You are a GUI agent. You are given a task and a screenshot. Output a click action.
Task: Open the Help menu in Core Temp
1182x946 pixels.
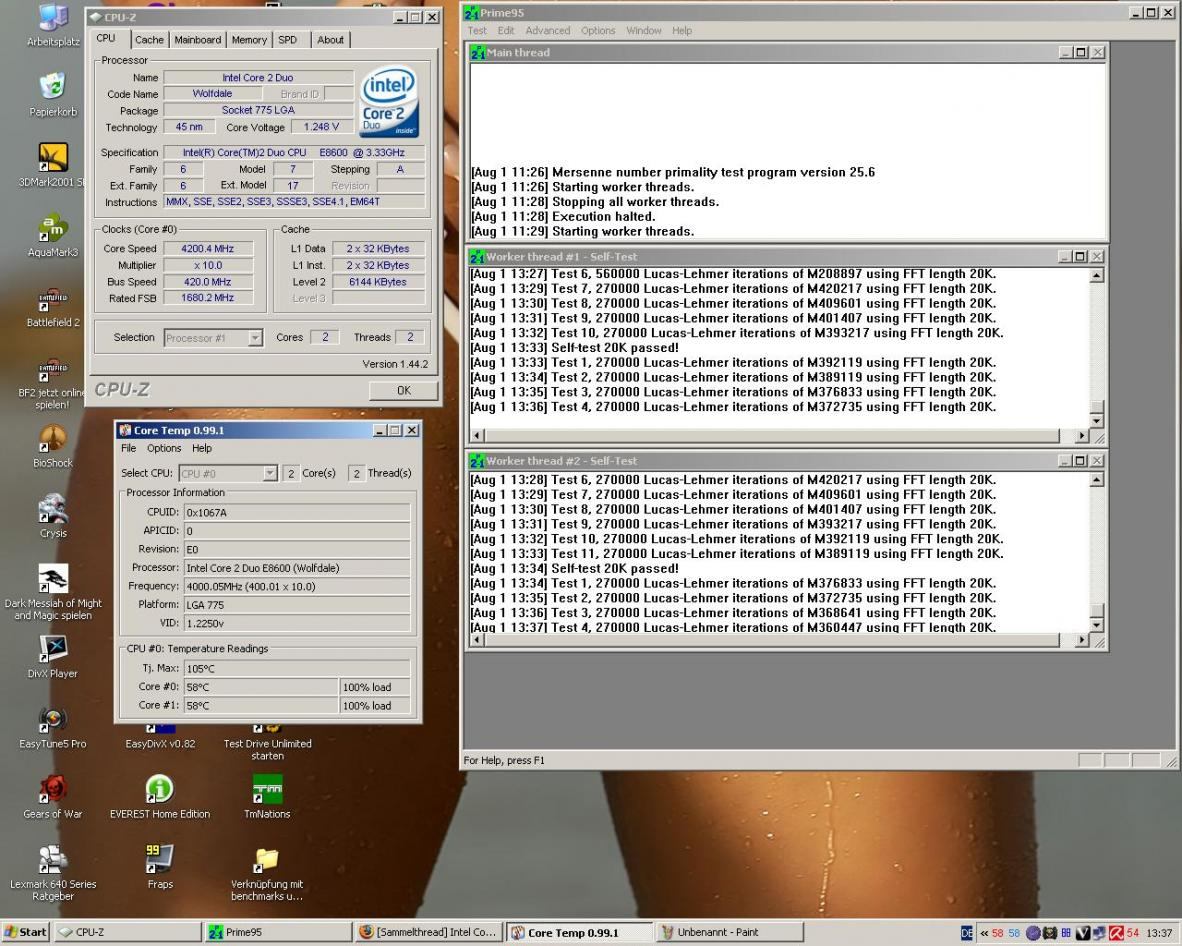[x=202, y=448]
